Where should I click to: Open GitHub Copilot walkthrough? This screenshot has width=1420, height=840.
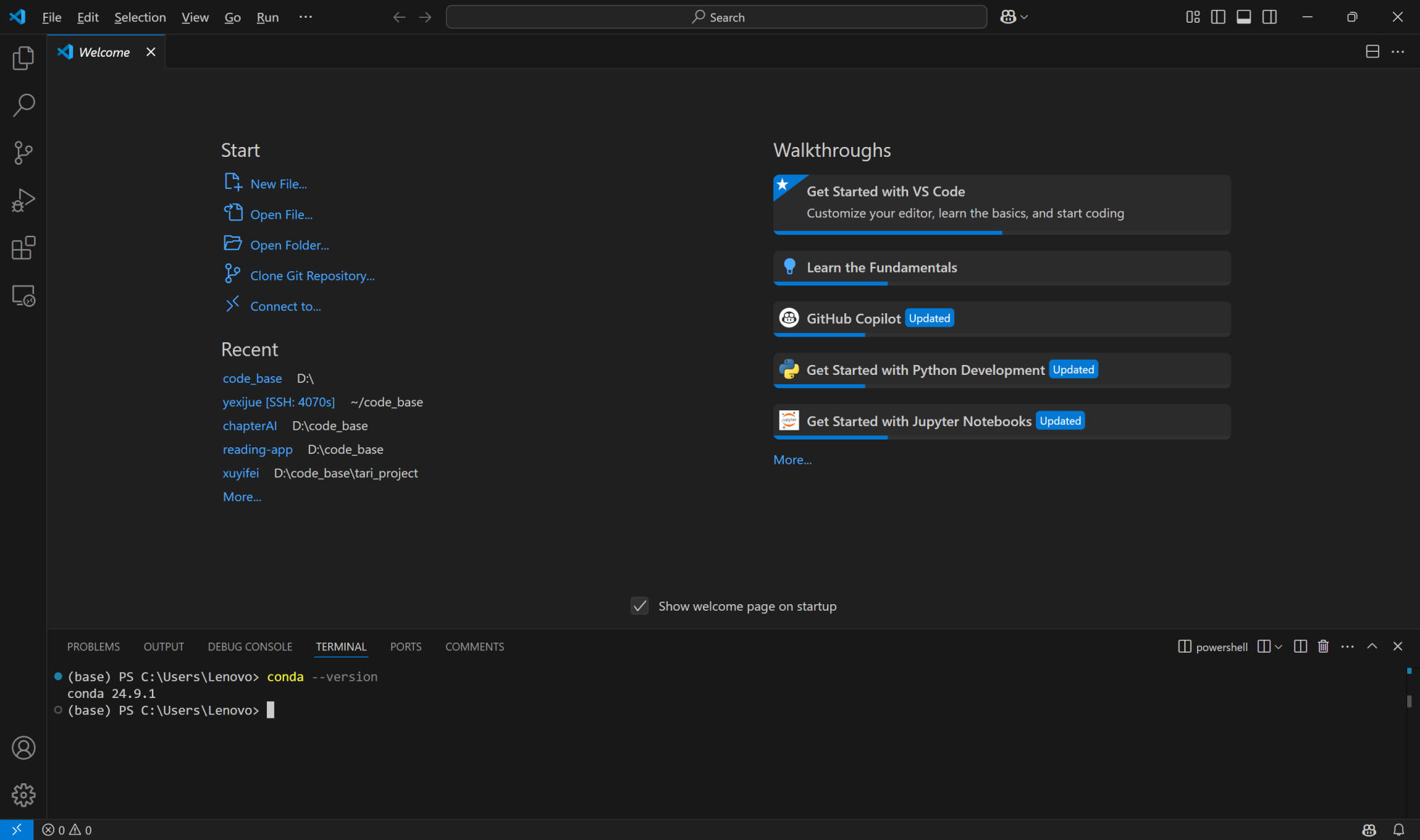tap(1002, 319)
